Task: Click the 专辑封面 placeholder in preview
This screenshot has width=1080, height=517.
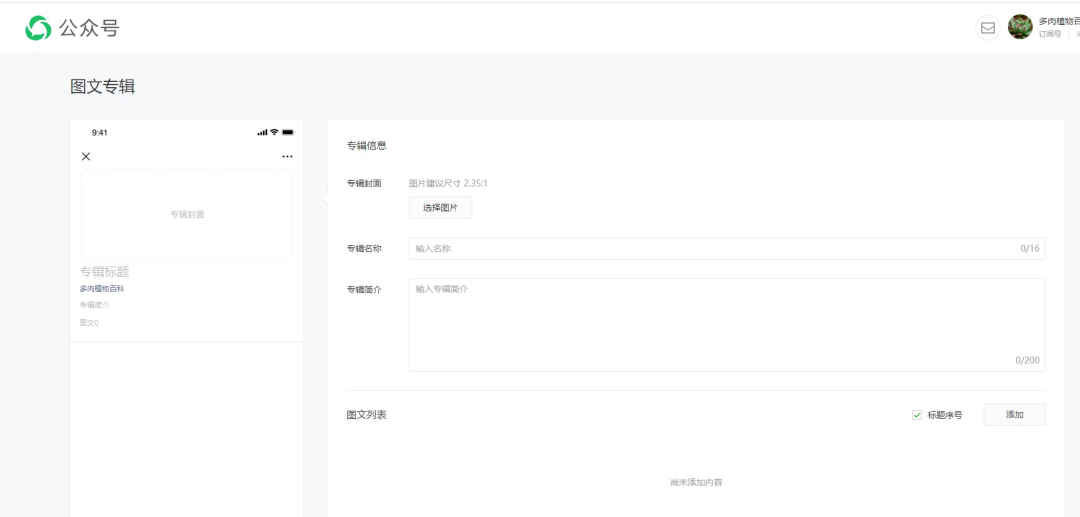Action: tap(187, 214)
